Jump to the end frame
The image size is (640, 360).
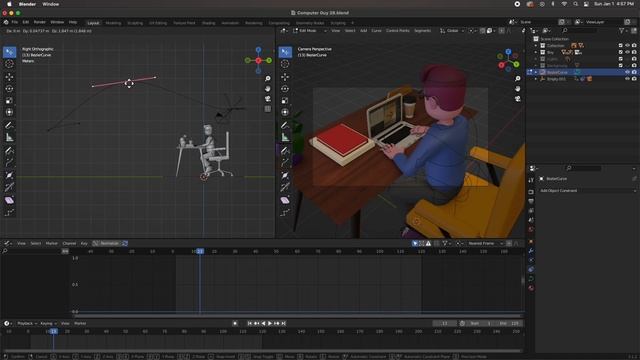coord(284,323)
